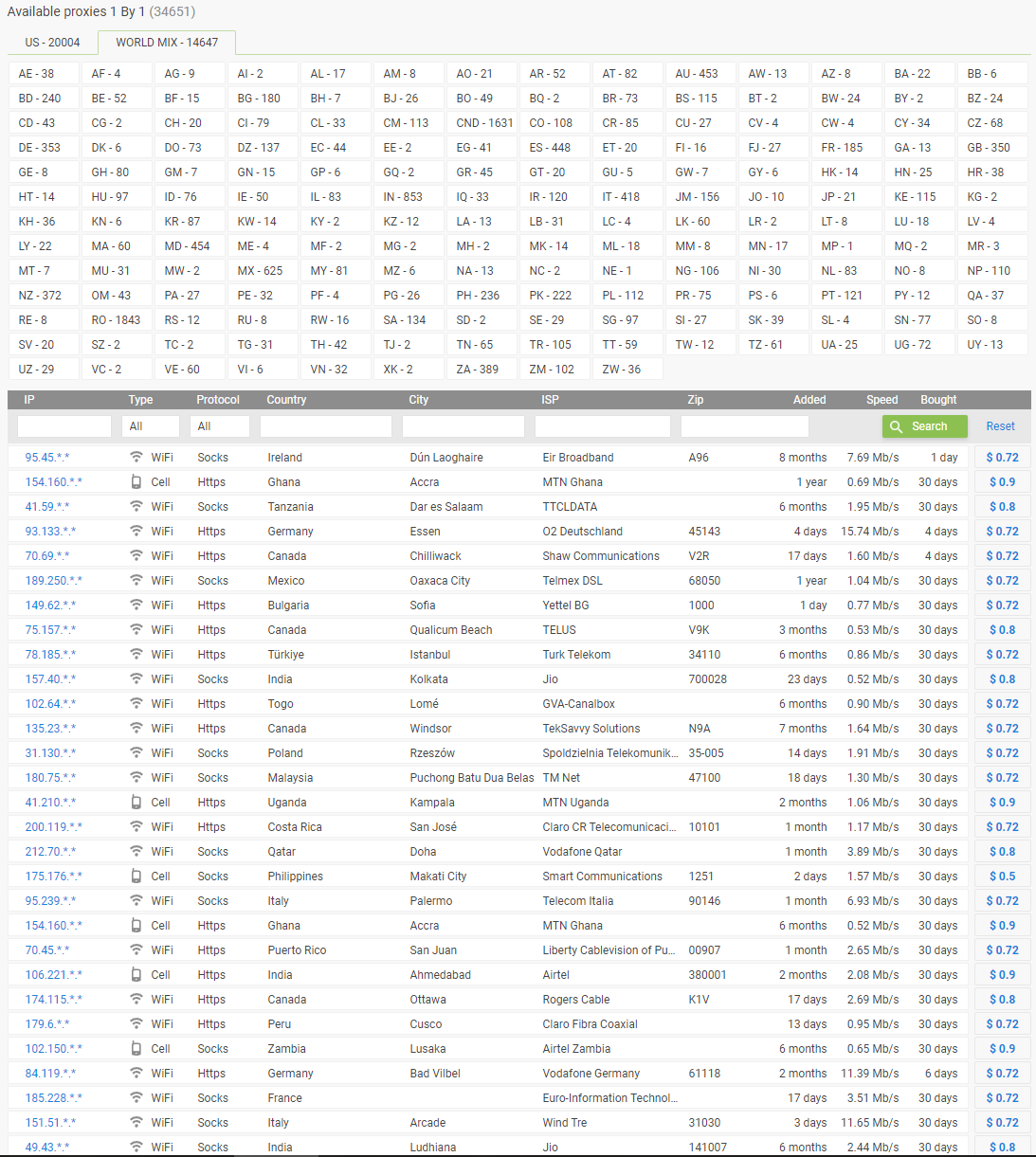Click WiFi icon in the Ireland row
1036x1157 pixels.
click(x=136, y=457)
